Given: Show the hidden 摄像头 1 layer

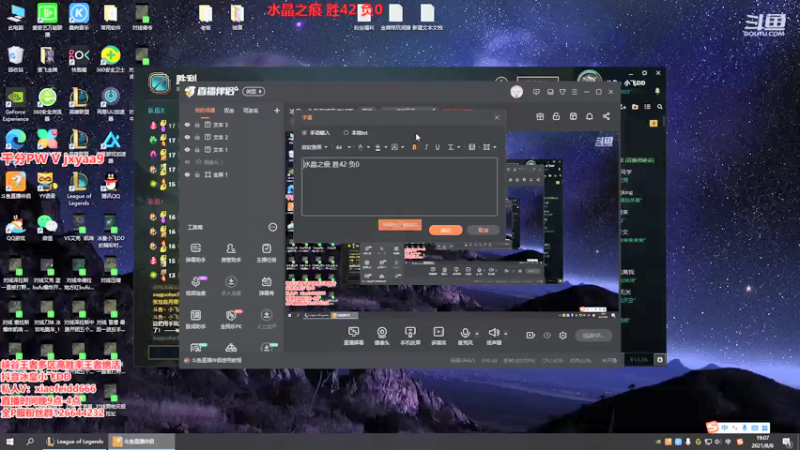Looking at the screenshot, I should click(187, 162).
